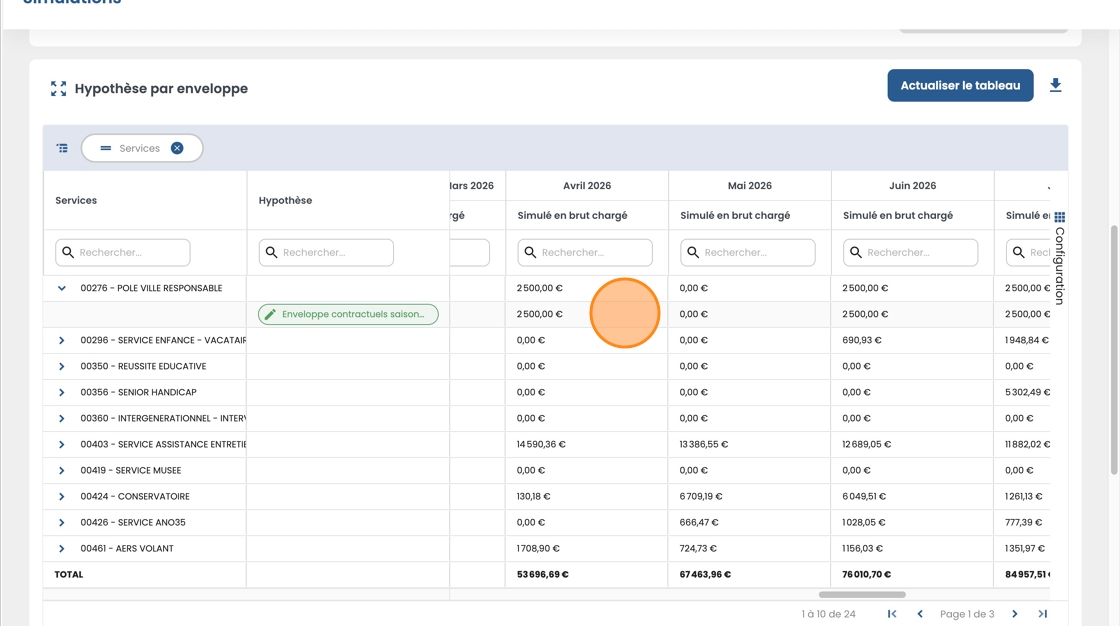Click the horizontal table scrollbar
The image size is (1120, 626).
862,595
